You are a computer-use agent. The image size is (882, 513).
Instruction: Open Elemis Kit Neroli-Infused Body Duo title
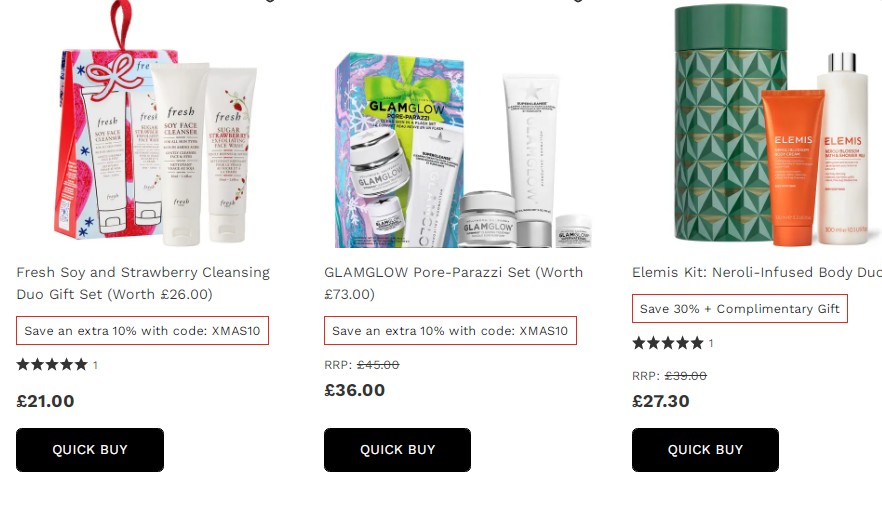[x=757, y=272]
